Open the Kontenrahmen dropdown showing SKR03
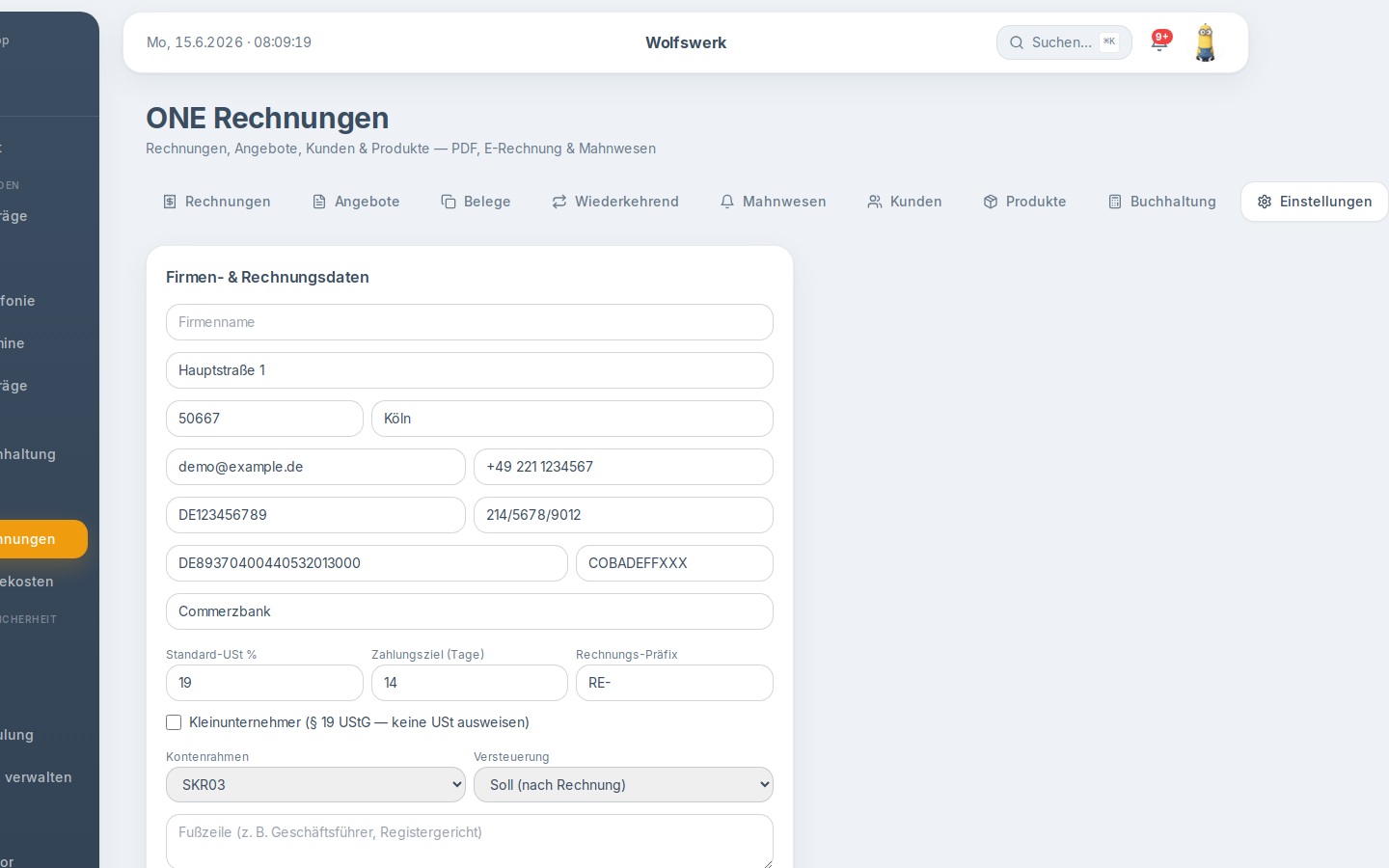Viewport: 1389px width, 868px height. point(315,785)
